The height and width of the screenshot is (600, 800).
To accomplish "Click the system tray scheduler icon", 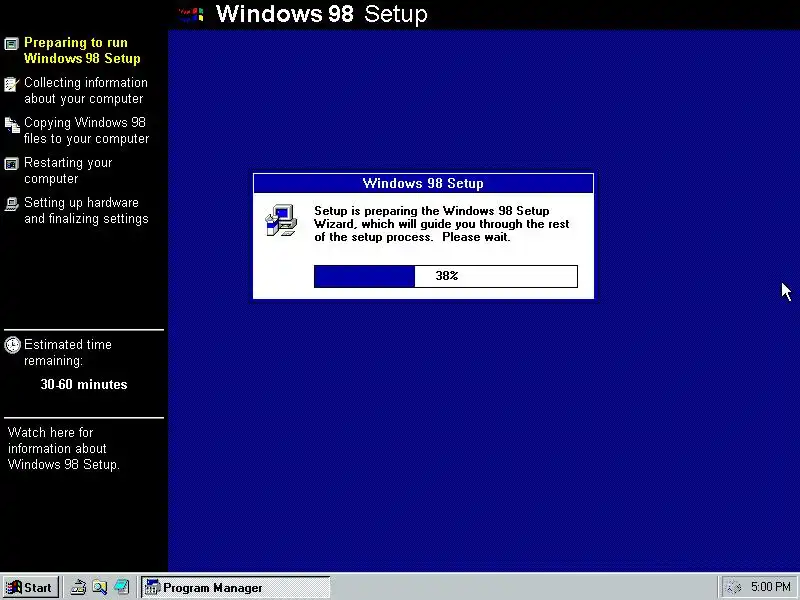I will 733,587.
